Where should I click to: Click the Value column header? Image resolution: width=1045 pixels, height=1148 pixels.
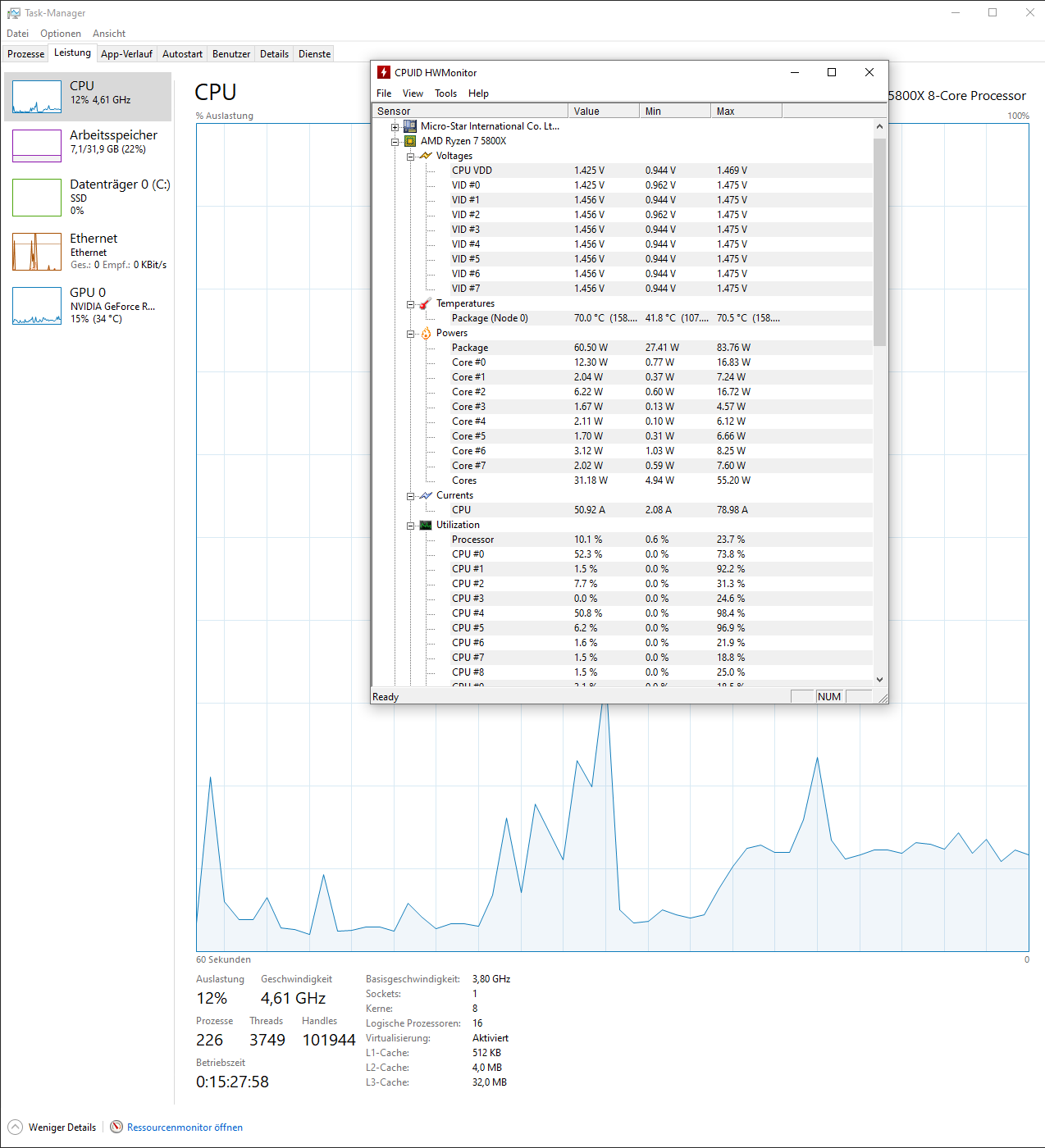604,111
